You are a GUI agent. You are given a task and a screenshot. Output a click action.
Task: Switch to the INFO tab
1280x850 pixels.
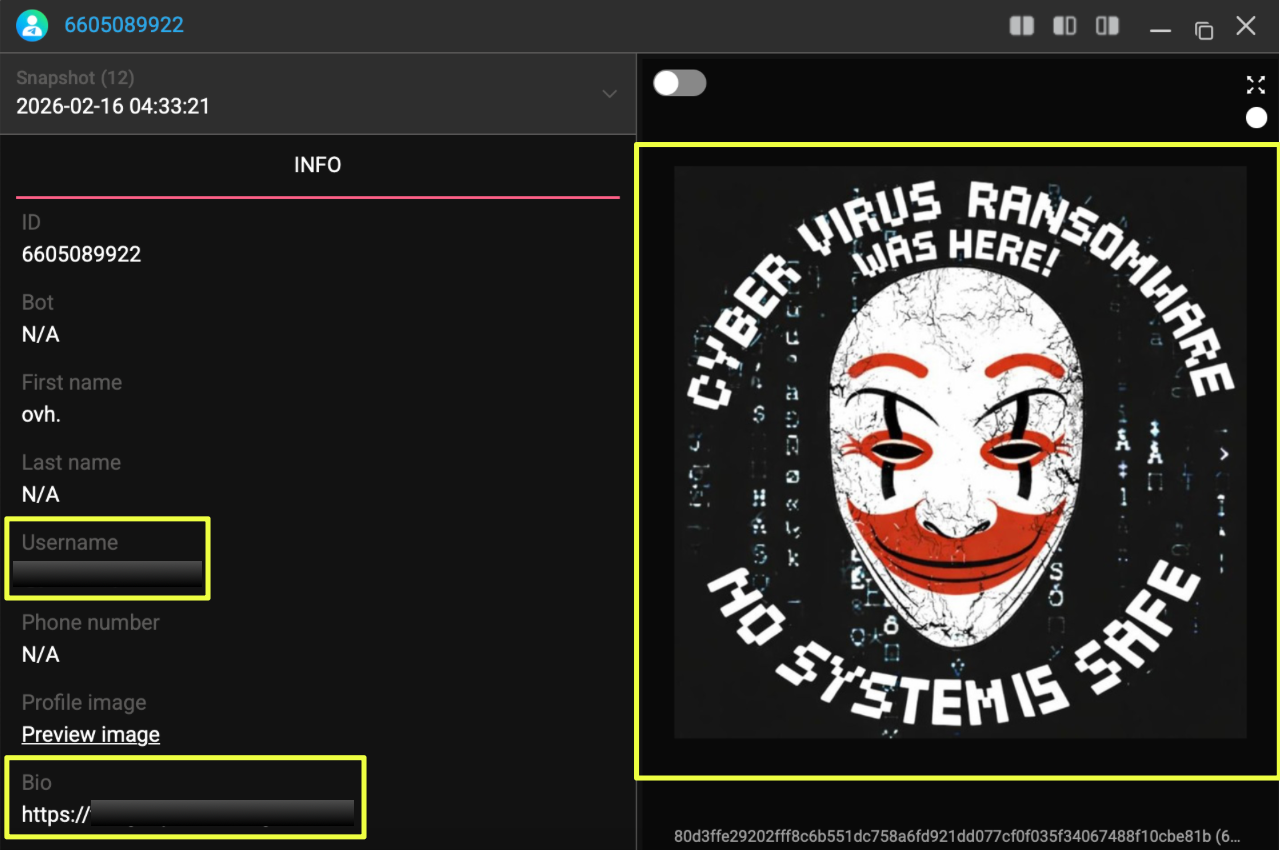click(318, 165)
